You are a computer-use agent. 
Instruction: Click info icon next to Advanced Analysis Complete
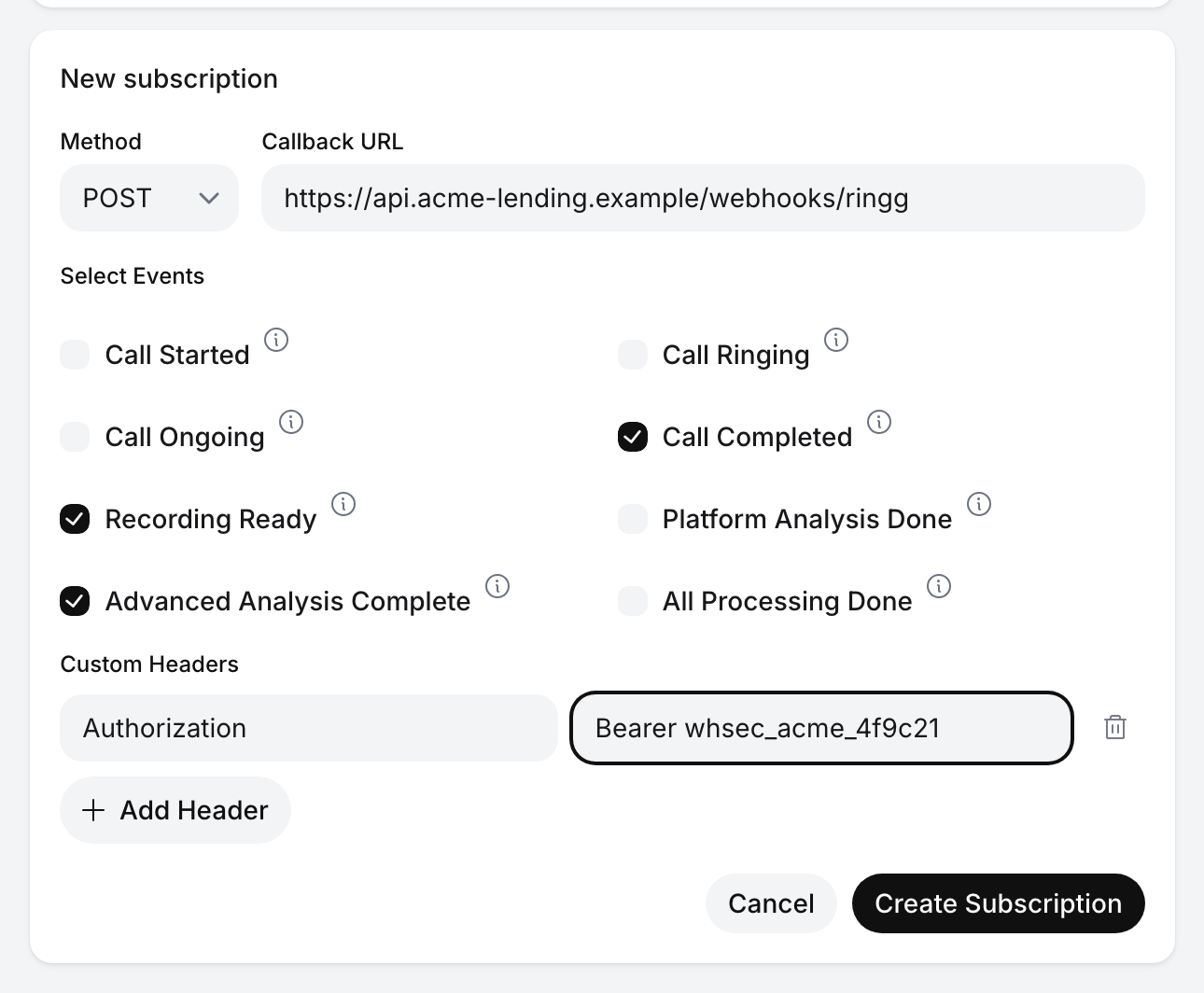click(497, 586)
